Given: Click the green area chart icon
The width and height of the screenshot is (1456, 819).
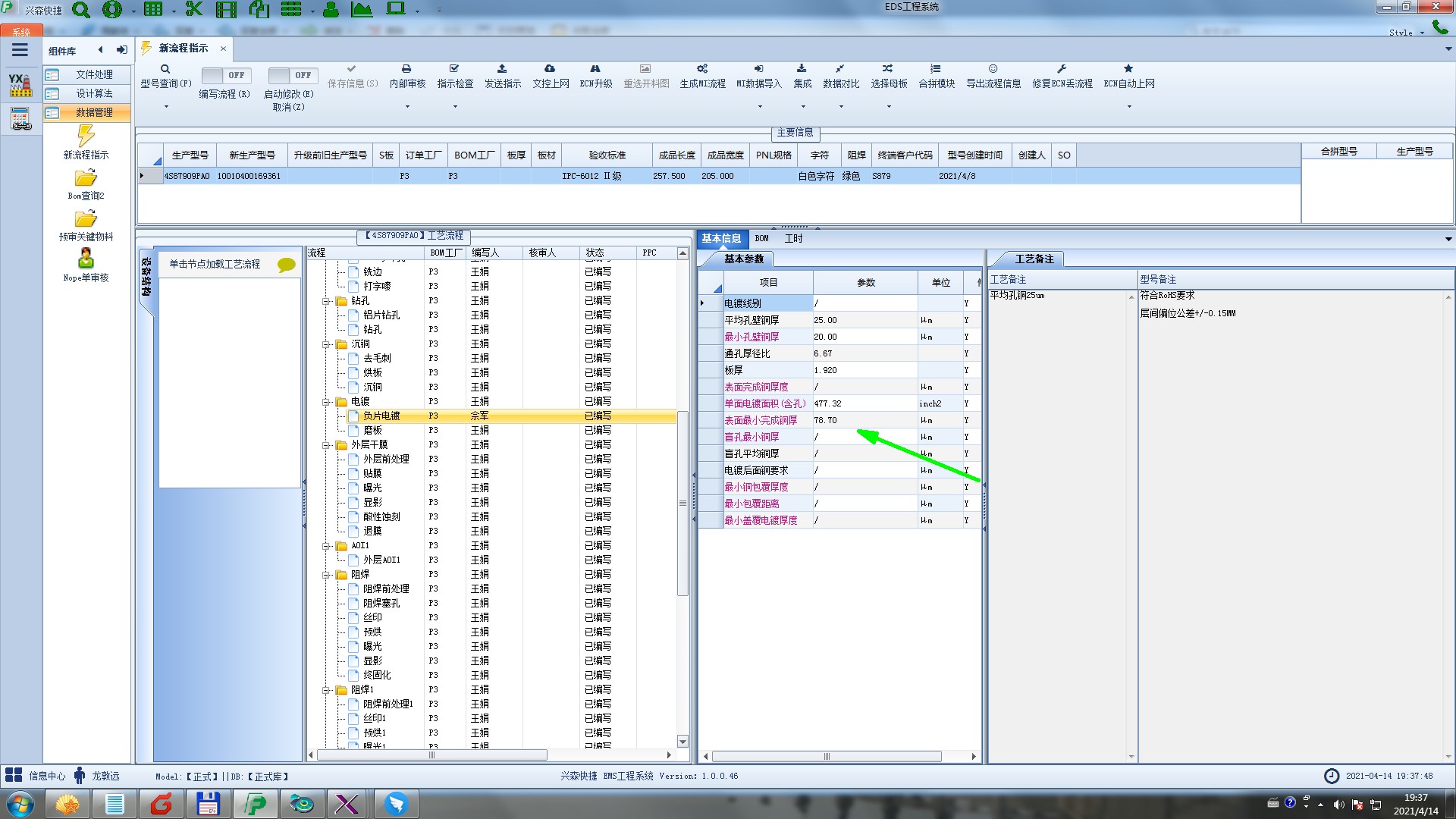Looking at the screenshot, I should 362,9.
